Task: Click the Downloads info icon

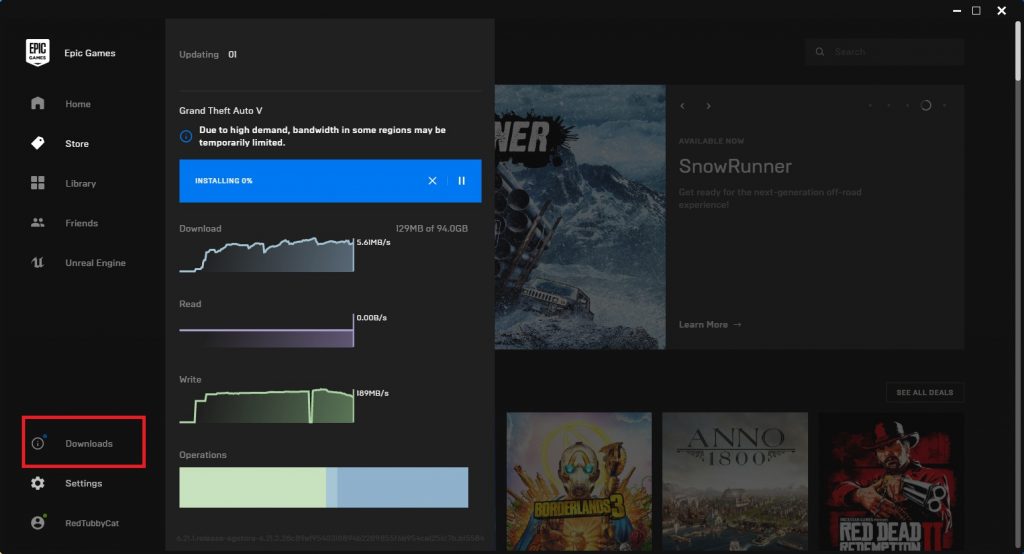Action: point(38,443)
